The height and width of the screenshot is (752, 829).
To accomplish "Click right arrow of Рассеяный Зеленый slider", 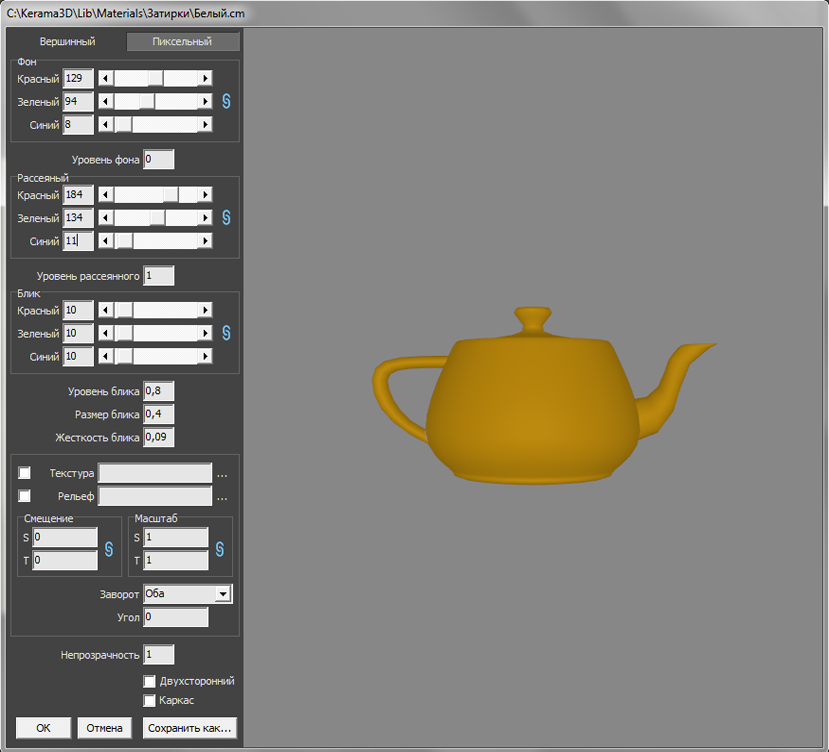I will point(205,217).
